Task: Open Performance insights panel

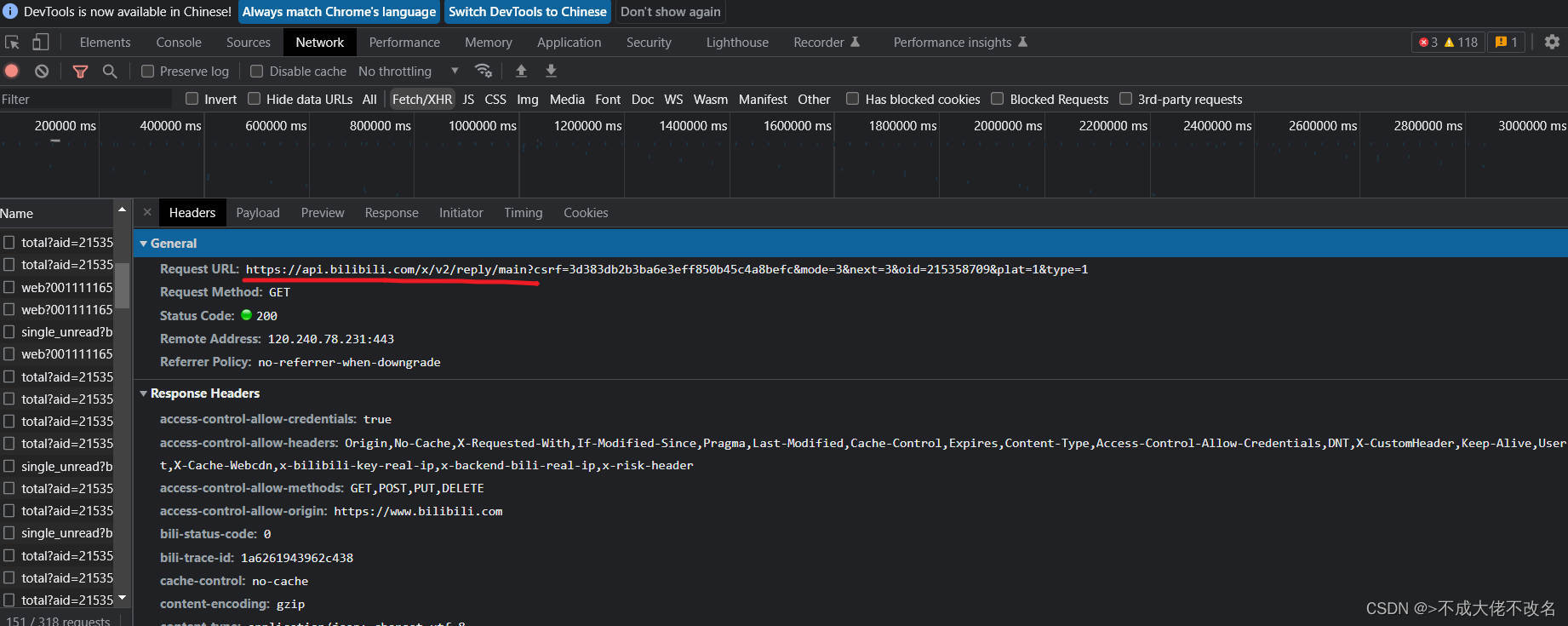Action: click(x=960, y=43)
